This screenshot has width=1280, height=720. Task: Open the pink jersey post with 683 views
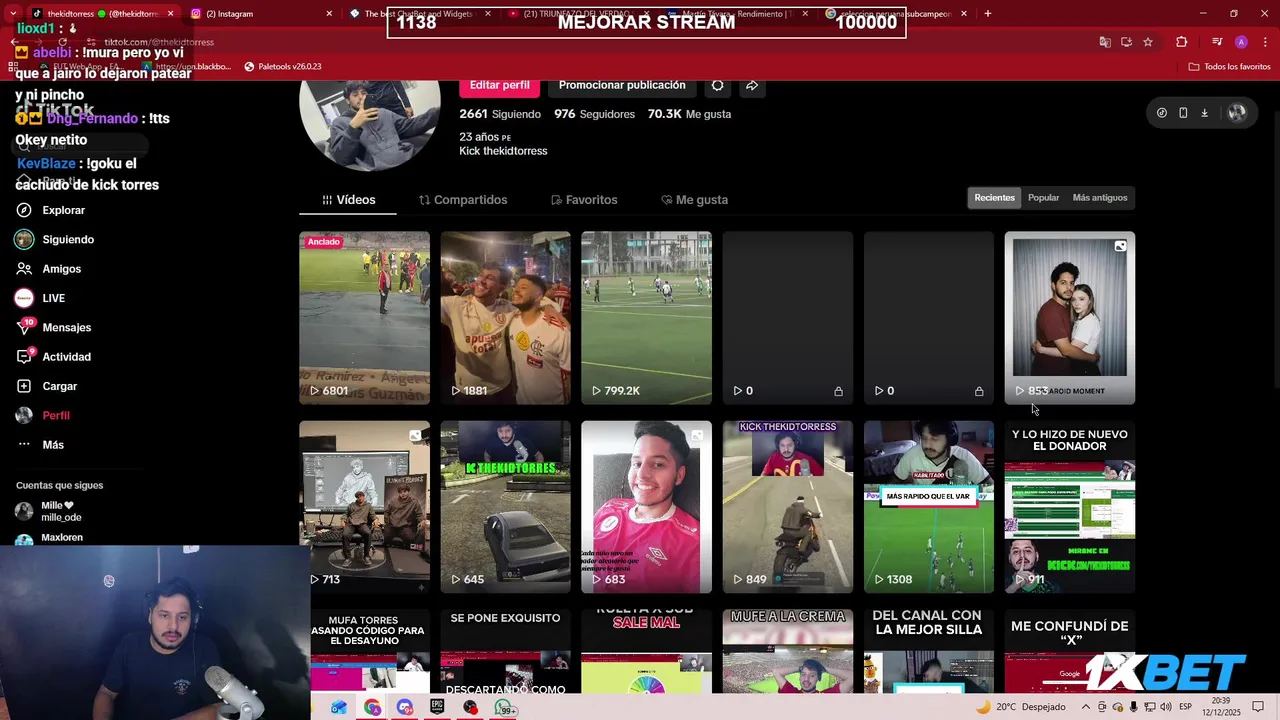click(646, 507)
